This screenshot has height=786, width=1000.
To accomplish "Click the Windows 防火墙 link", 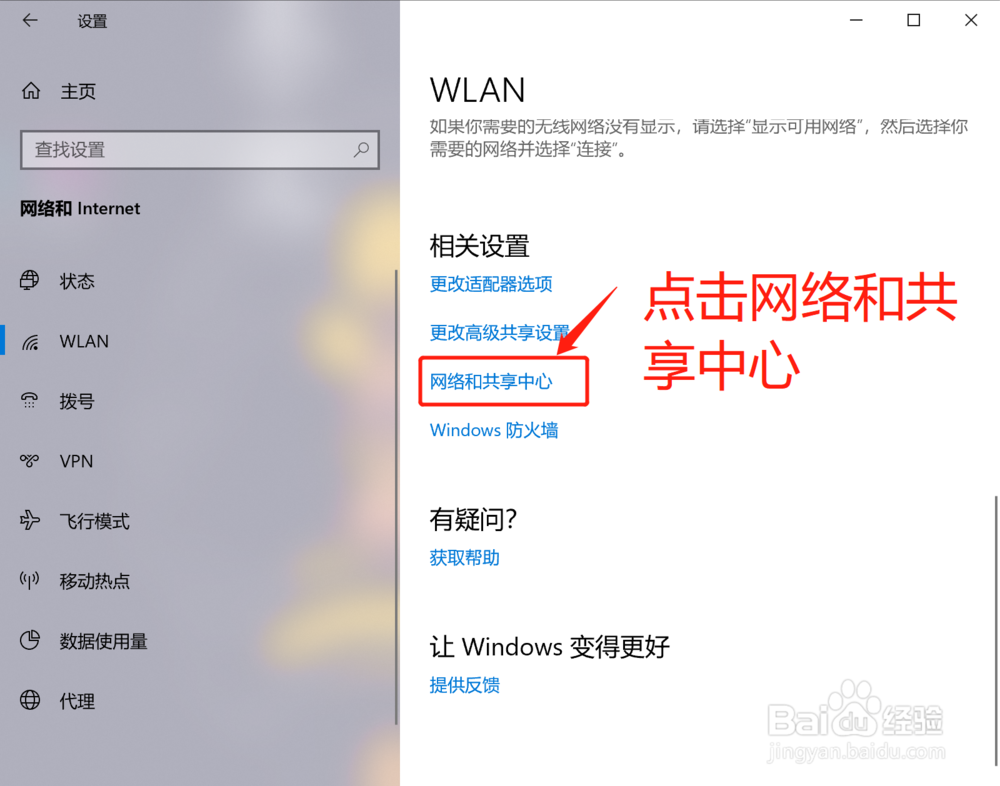I will (494, 430).
